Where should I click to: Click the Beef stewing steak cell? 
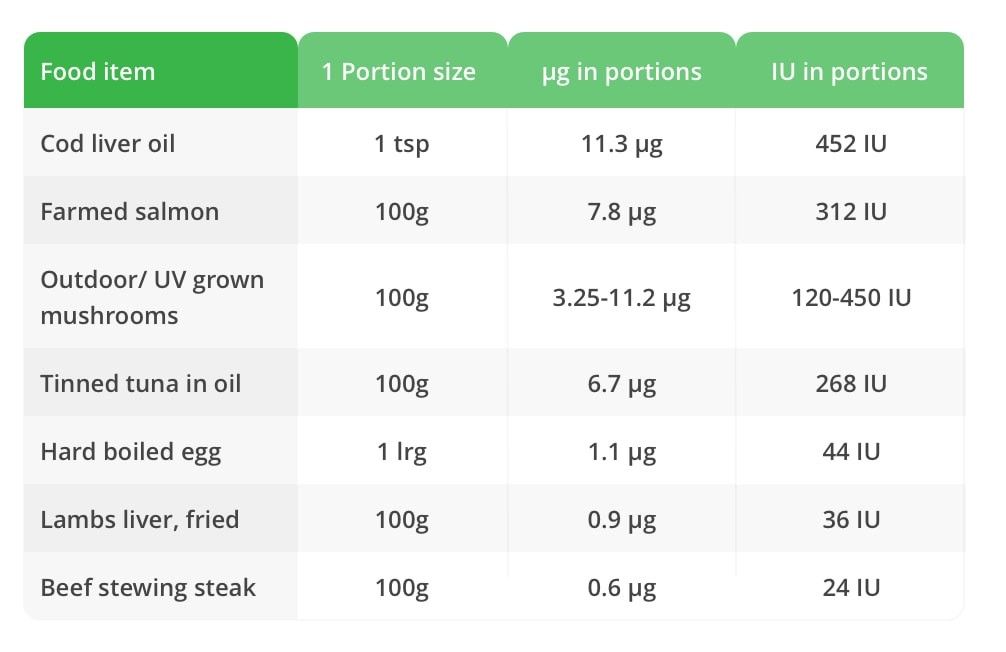click(148, 587)
